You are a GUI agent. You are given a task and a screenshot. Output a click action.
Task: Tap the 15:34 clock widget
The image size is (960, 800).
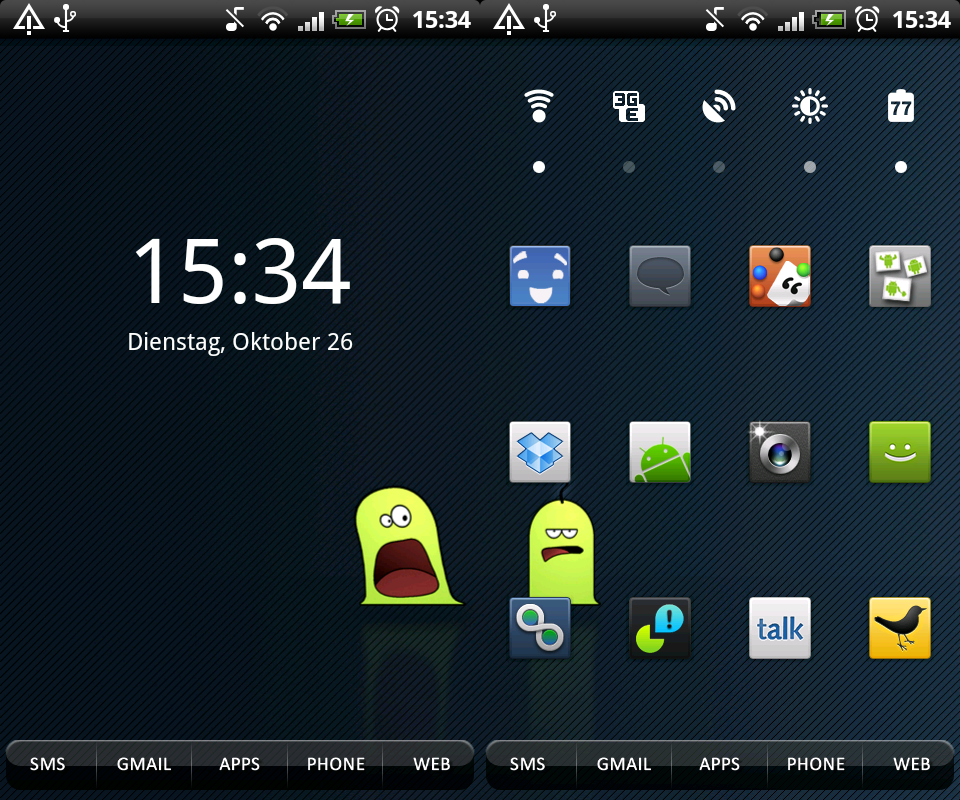(x=242, y=271)
